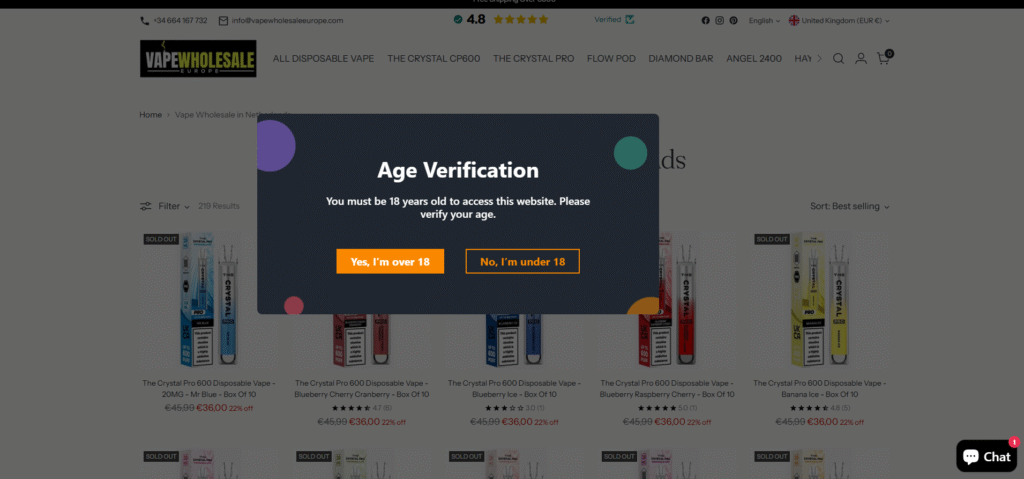Screen dimensions: 1024x479
Task: Open the Pinterest social icon
Action: pos(733,20)
